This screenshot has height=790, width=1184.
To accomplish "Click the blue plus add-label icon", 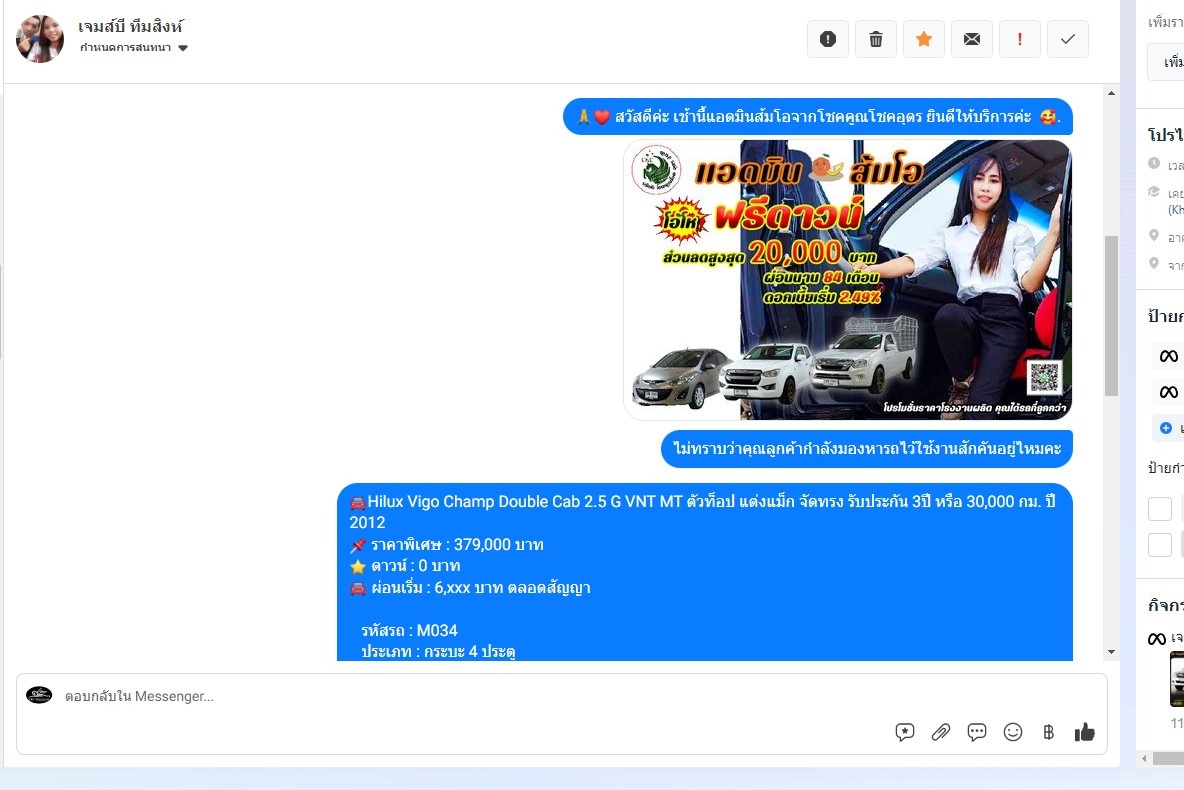I will [1166, 428].
